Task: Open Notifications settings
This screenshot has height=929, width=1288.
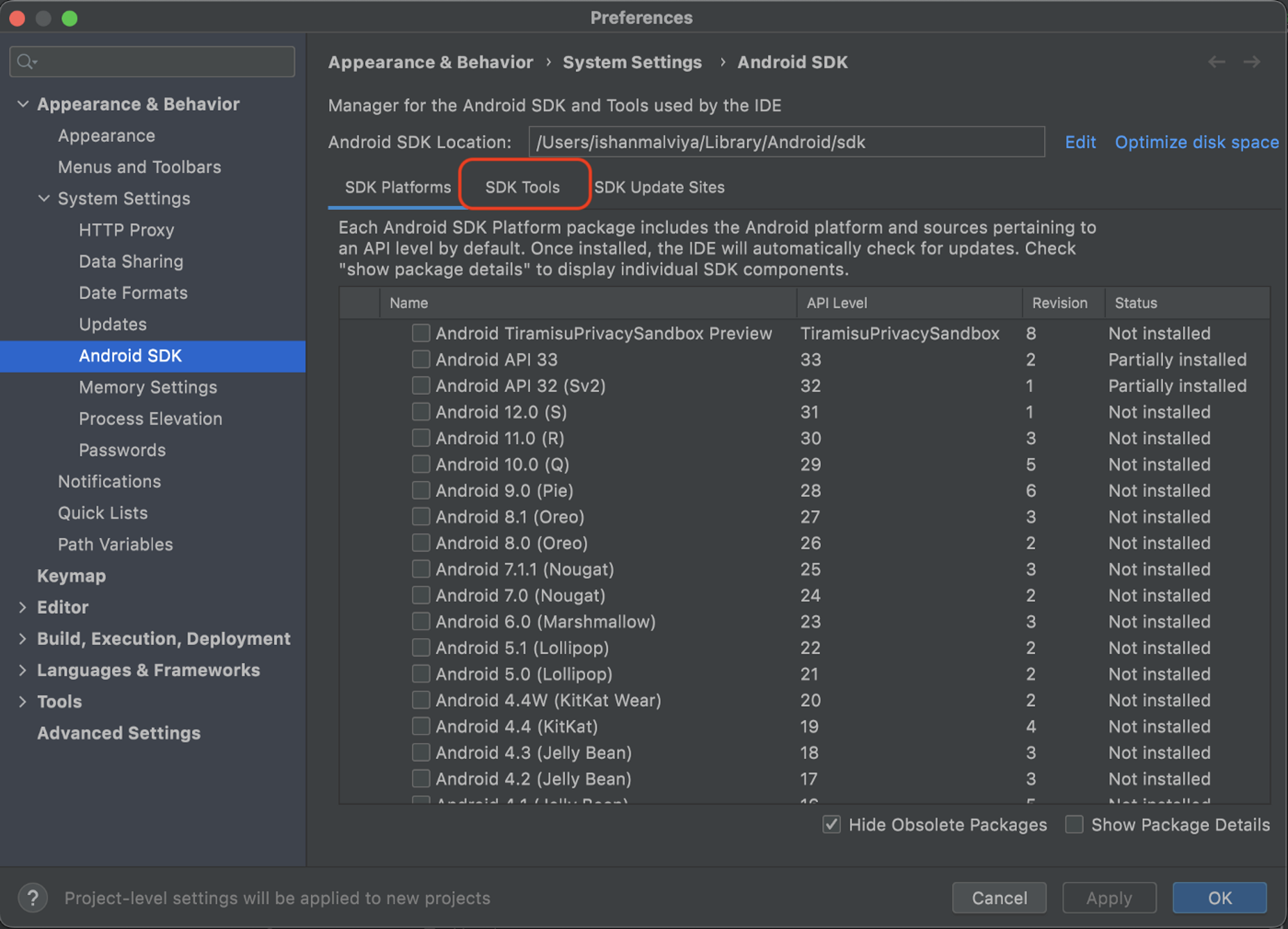Action: [109, 482]
